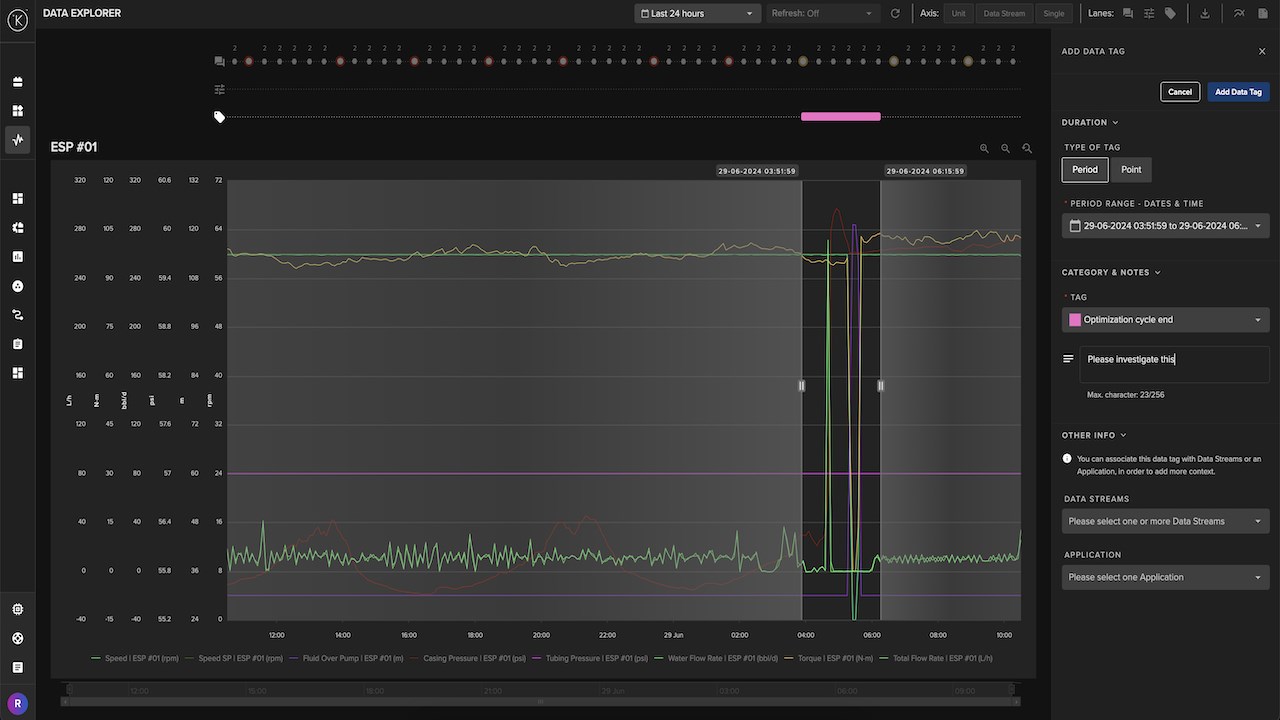Open the user avatar R at bottom left
Screen dimensions: 1280x720
[x=17, y=703]
